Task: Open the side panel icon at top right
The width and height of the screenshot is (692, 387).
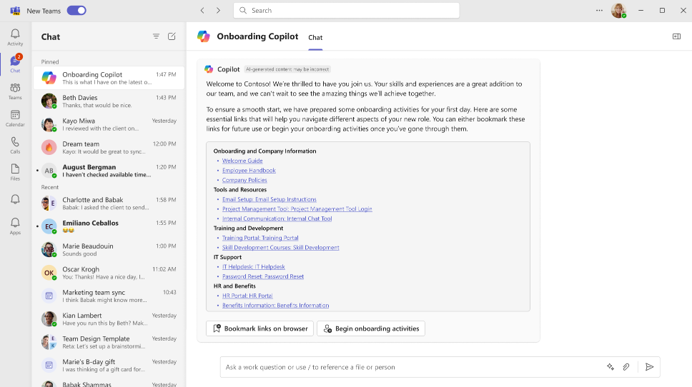Action: click(x=677, y=37)
